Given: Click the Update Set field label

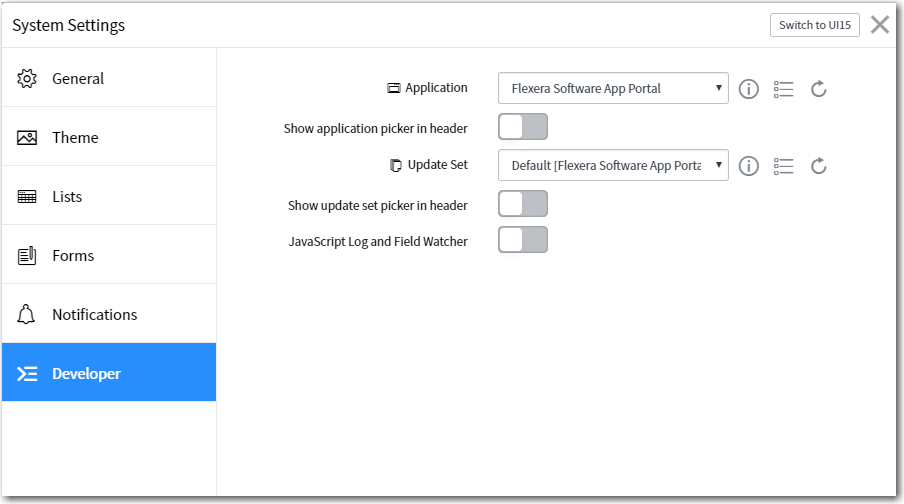Looking at the screenshot, I should click(x=437, y=165).
